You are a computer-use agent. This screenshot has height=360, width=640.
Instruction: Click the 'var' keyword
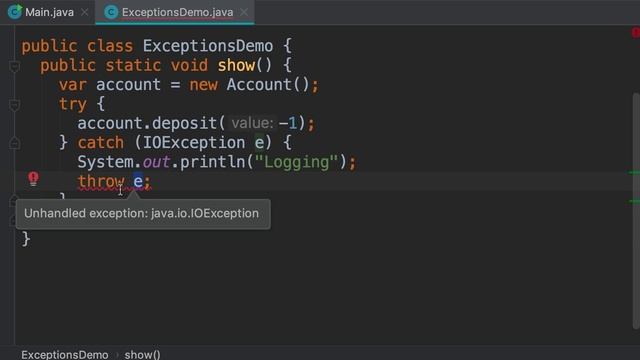point(73,84)
